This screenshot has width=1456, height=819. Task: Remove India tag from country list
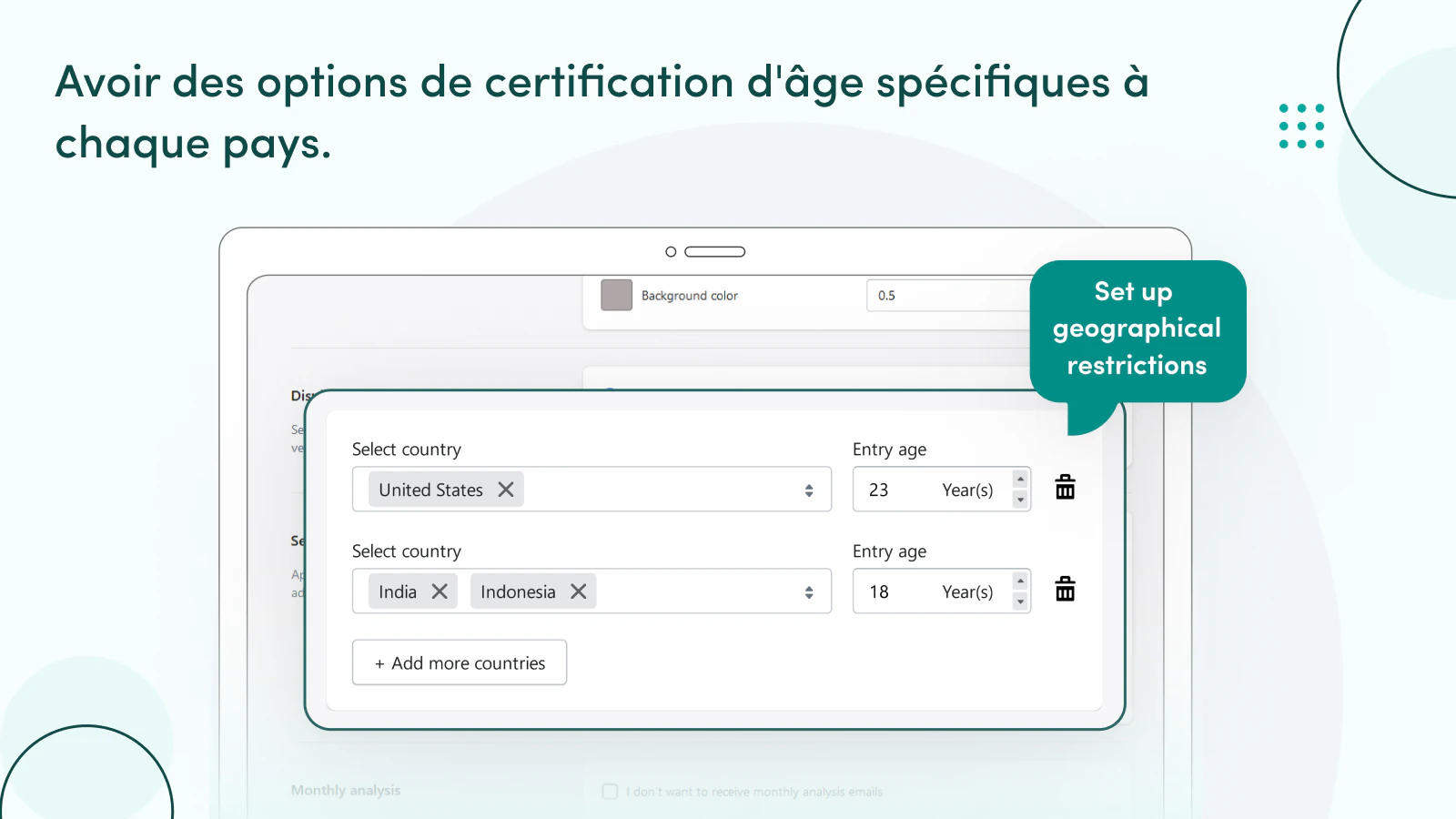coord(440,591)
